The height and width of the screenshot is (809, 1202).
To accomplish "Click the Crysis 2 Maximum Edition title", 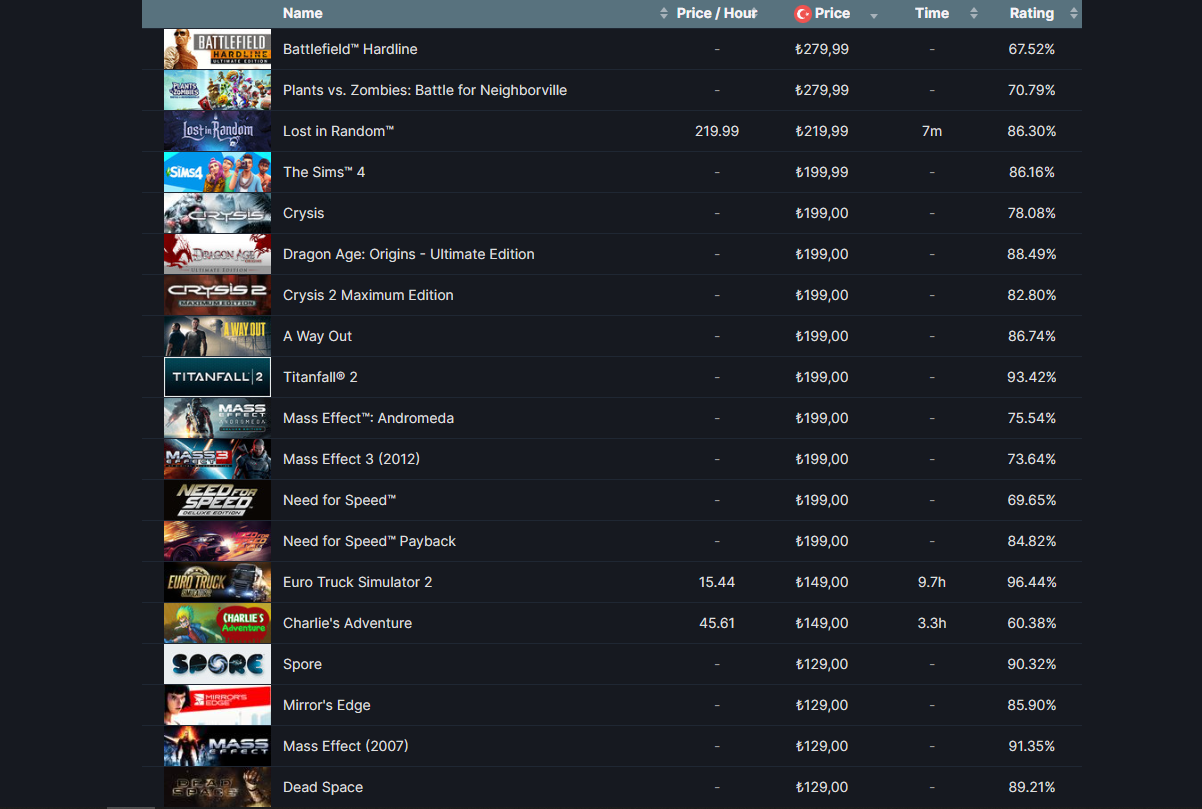I will 368,295.
